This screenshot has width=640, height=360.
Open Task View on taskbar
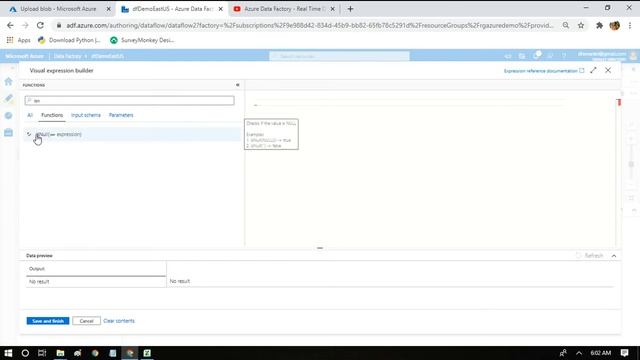(42, 353)
